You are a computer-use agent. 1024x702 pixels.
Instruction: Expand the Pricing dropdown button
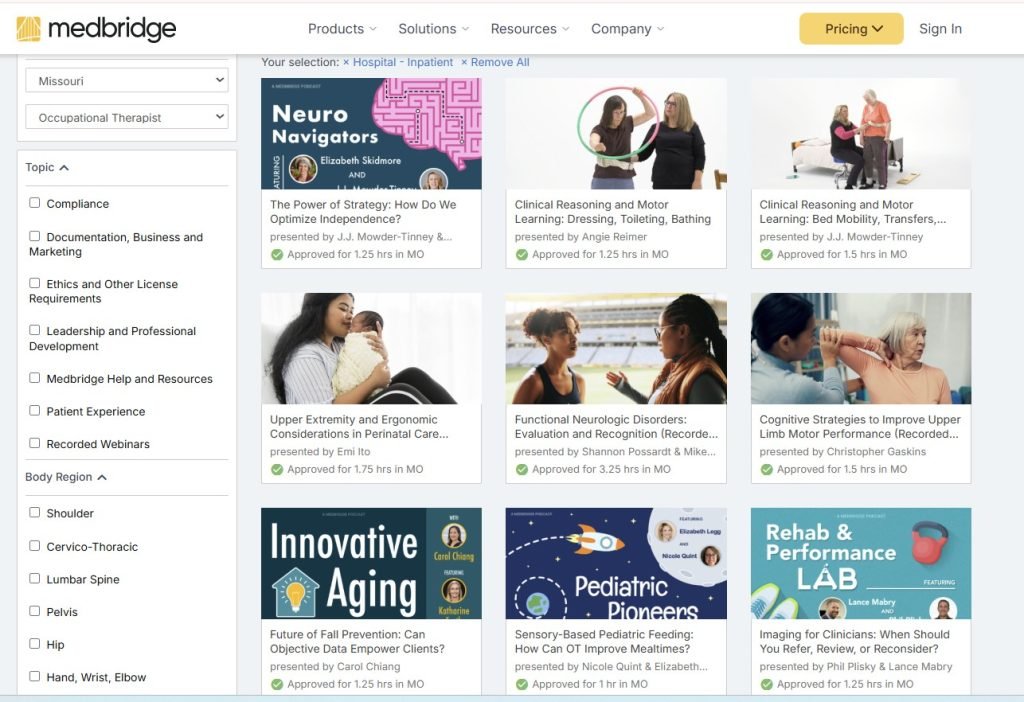851,29
